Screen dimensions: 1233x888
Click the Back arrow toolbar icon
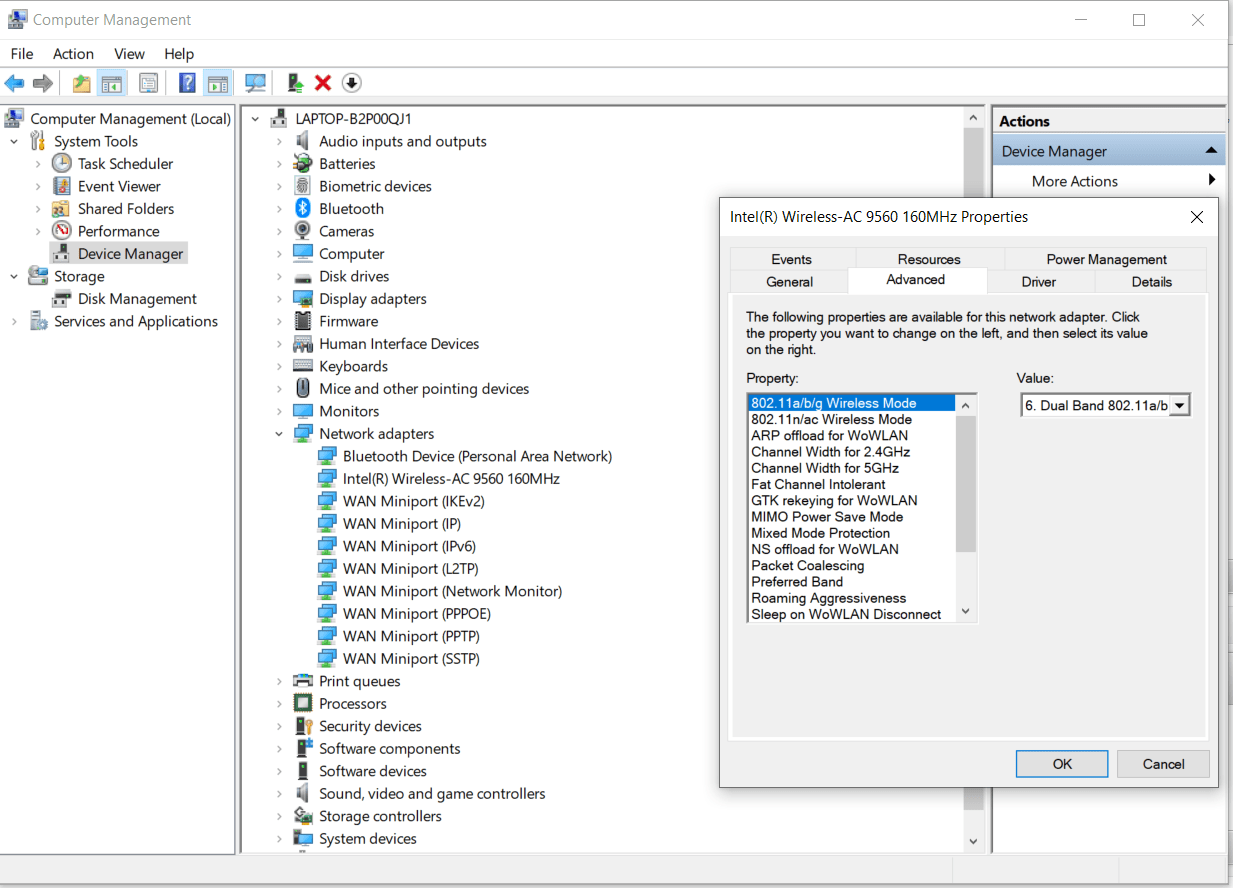pyautogui.click(x=14, y=83)
